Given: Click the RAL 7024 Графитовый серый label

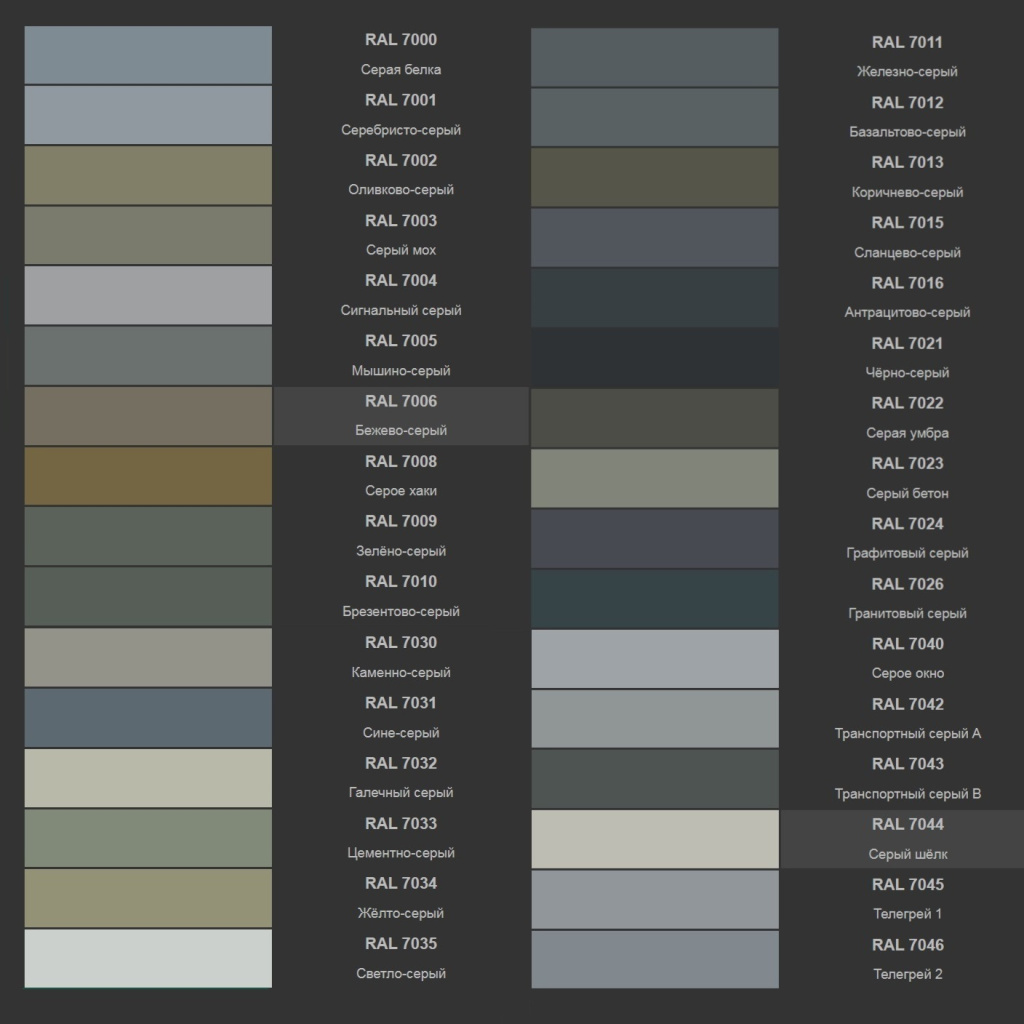Looking at the screenshot, I should 908,538.
